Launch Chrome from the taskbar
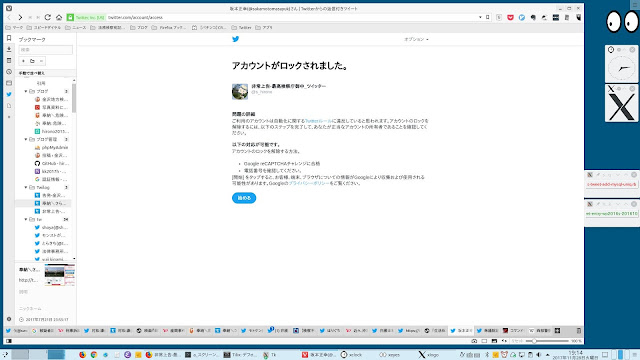Viewport: 640px width, 360px height. 94,355
